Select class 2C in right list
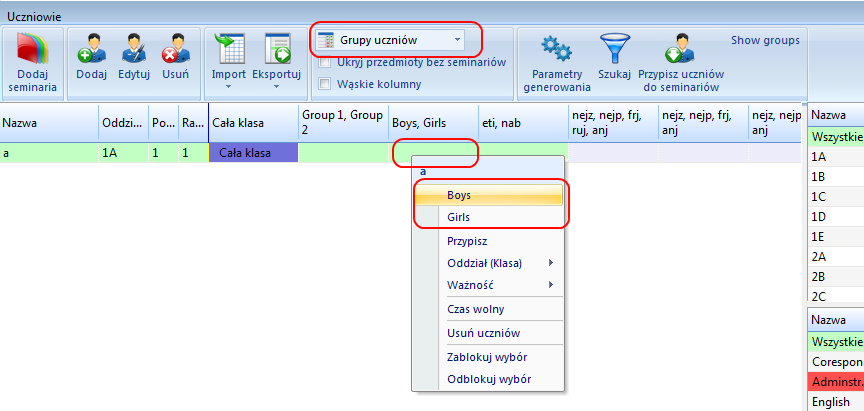Image resolution: width=864 pixels, height=411 pixels. point(836,294)
